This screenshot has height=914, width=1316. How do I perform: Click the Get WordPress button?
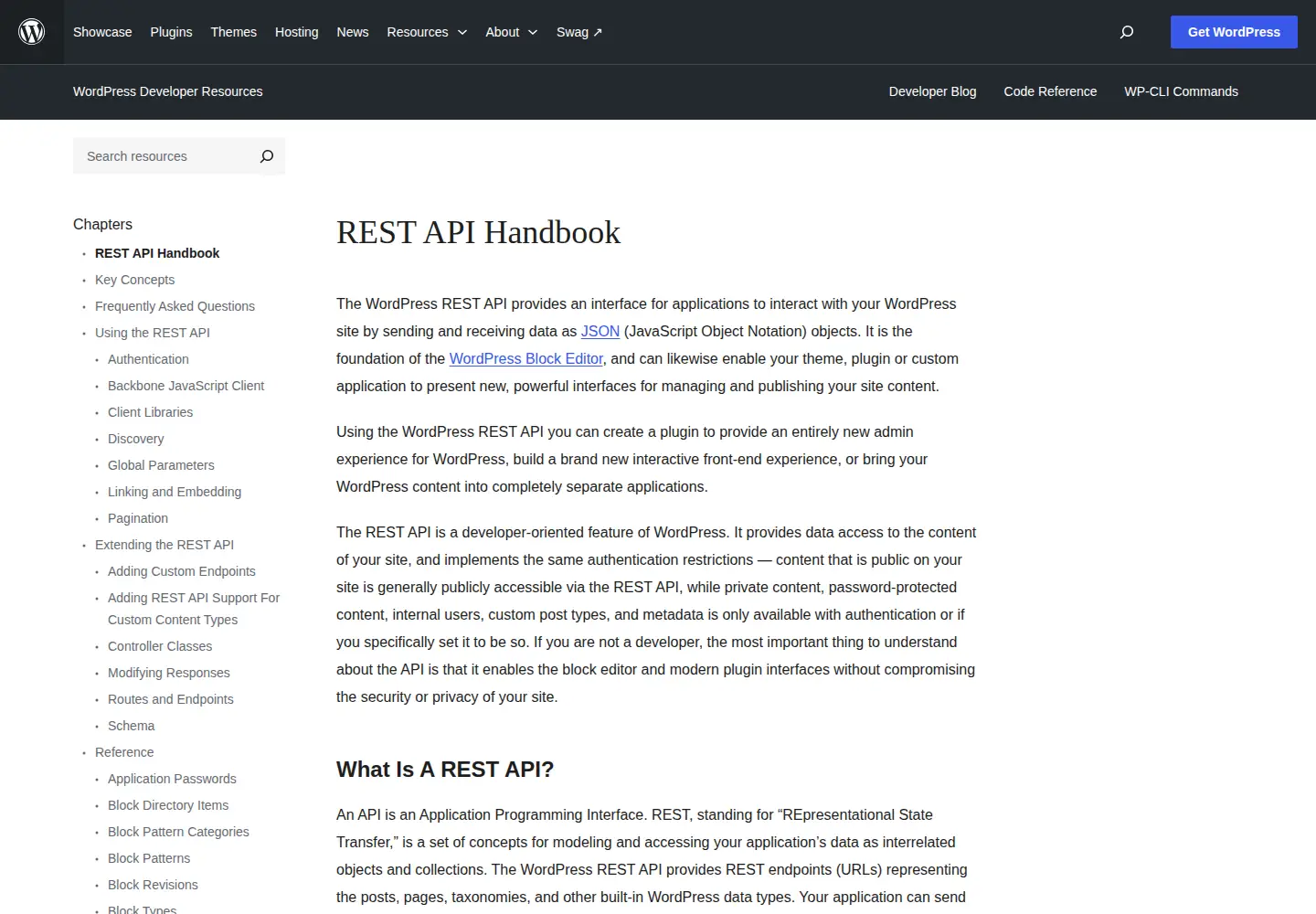(x=1234, y=32)
